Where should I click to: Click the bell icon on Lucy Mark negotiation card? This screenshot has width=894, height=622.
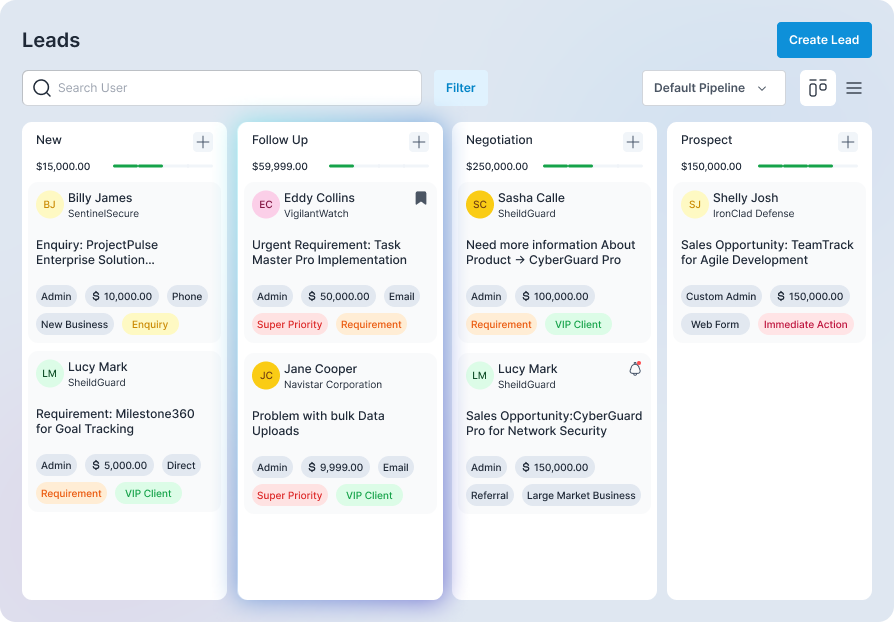634,369
